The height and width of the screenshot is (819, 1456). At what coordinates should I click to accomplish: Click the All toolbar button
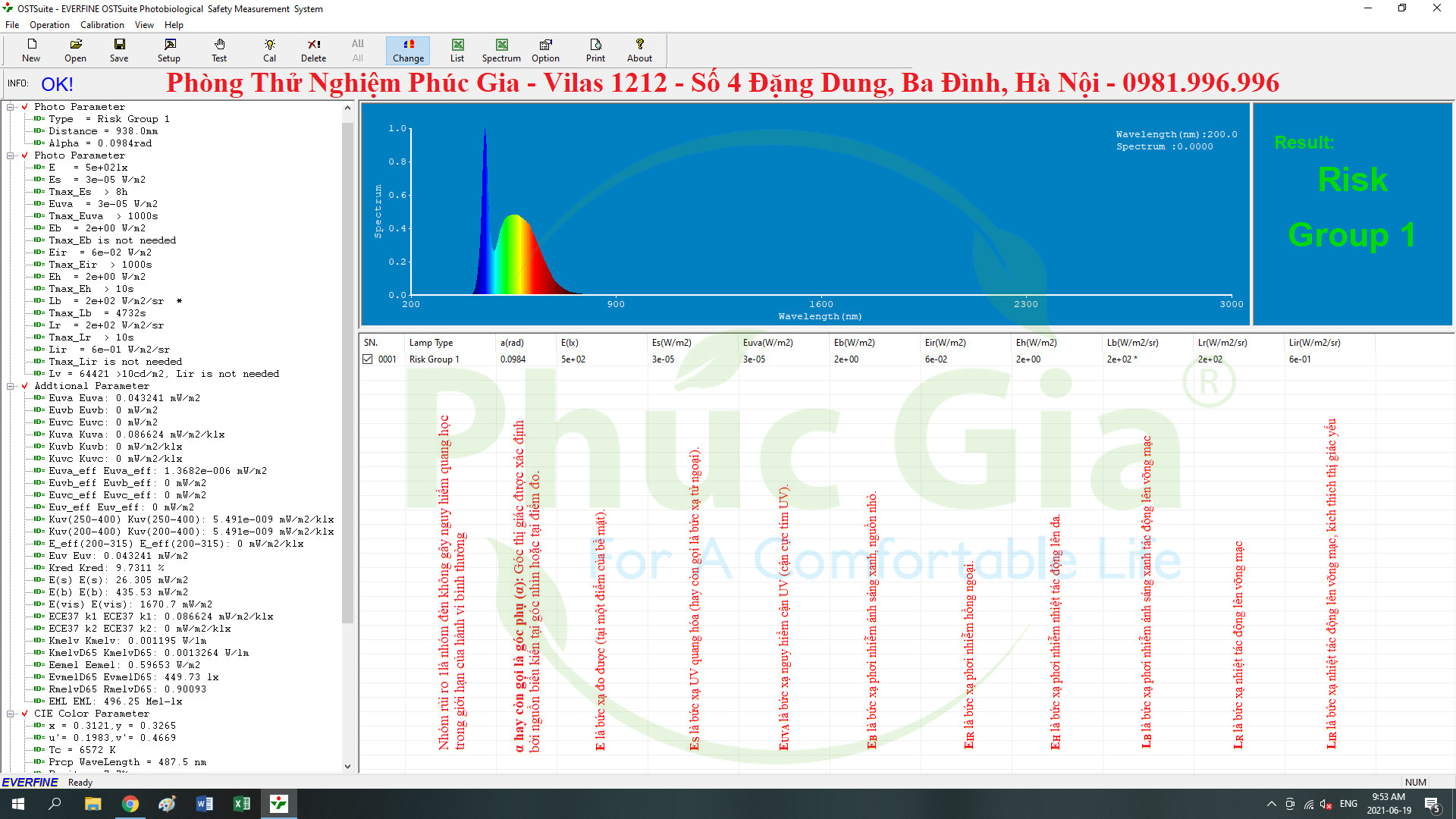(357, 51)
